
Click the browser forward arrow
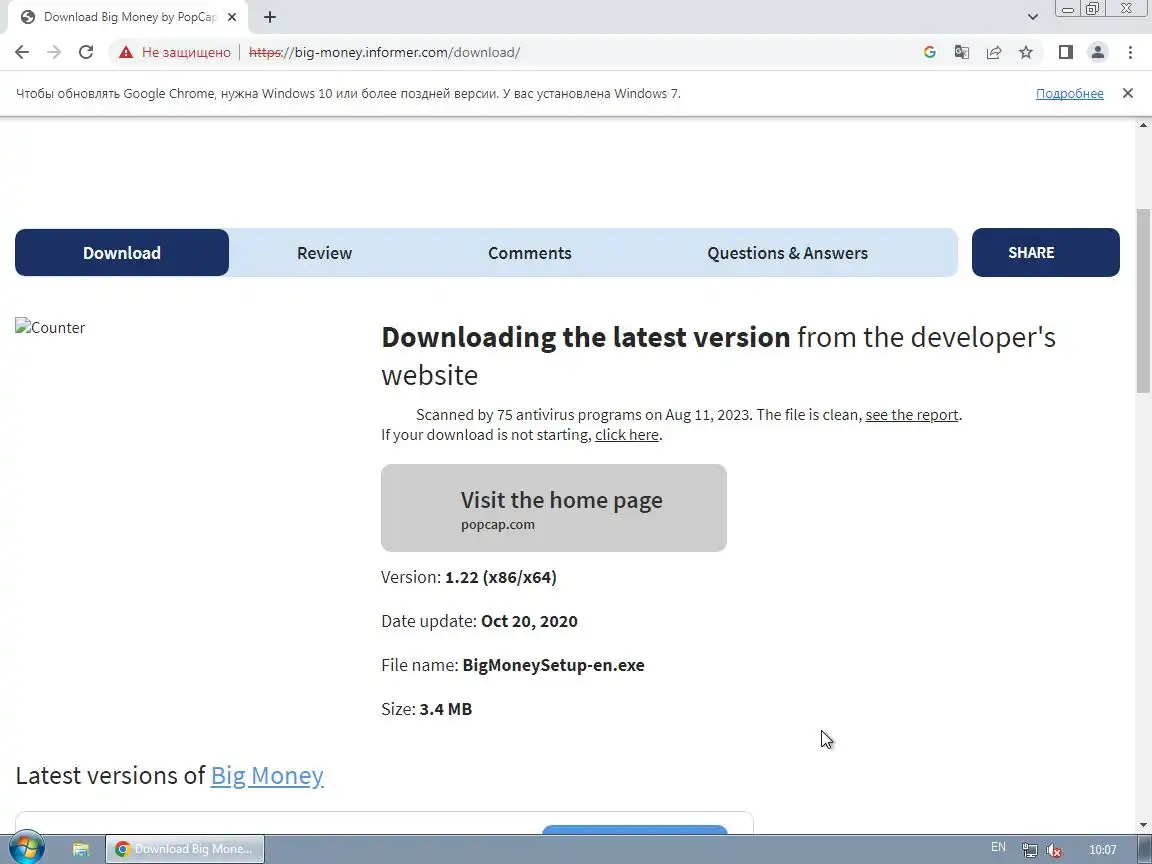click(54, 52)
